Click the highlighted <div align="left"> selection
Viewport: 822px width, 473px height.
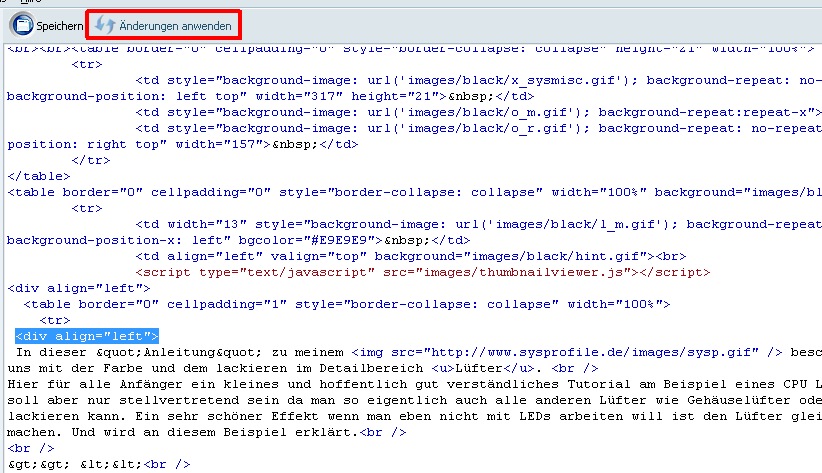coord(87,336)
